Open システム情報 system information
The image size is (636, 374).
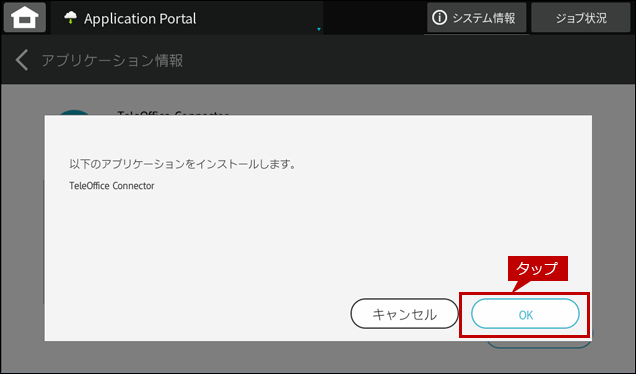coord(476,18)
